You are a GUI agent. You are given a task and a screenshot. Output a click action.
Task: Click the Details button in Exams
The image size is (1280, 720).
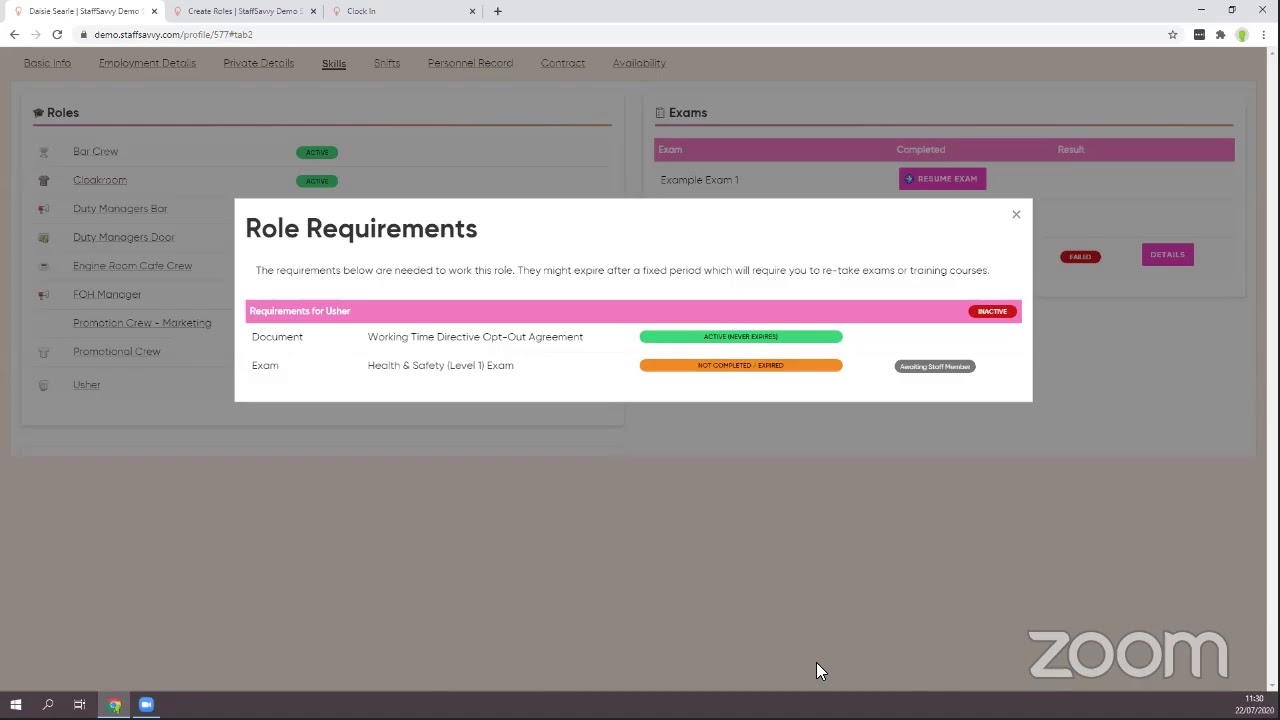click(x=1167, y=255)
